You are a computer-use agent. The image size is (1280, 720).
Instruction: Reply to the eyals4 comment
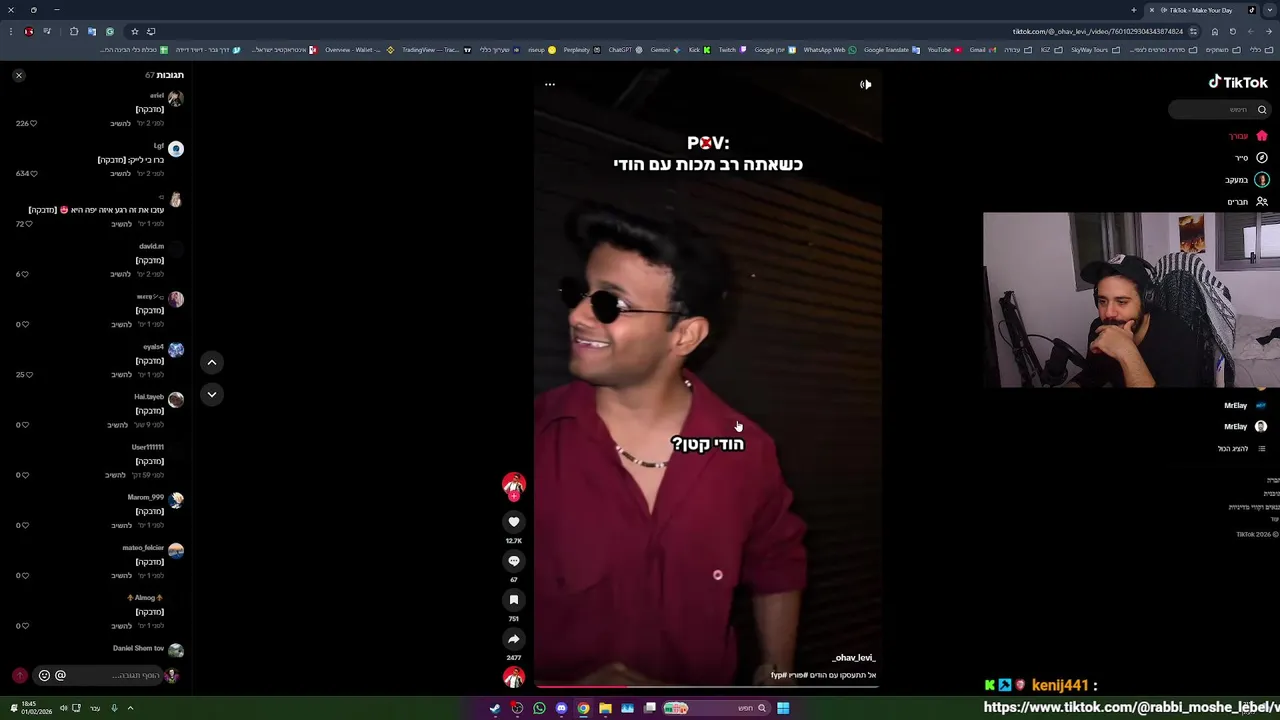pyautogui.click(x=120, y=375)
